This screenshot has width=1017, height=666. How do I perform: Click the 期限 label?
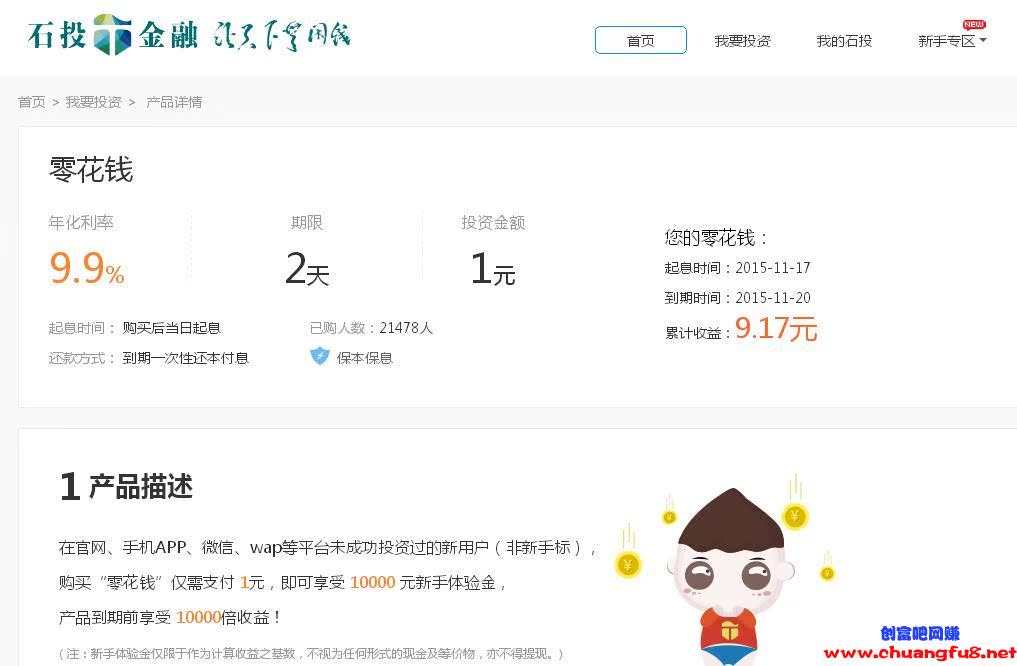pos(307,222)
